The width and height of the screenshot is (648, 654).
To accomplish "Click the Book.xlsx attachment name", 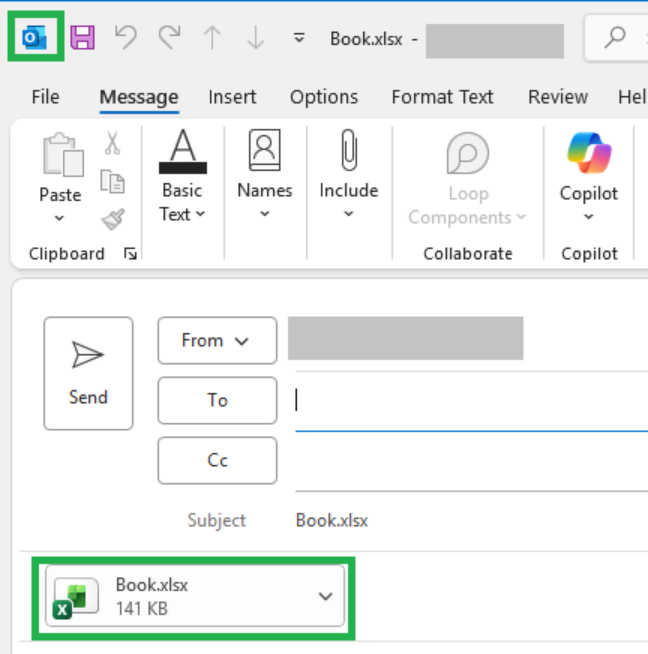I will (152, 585).
